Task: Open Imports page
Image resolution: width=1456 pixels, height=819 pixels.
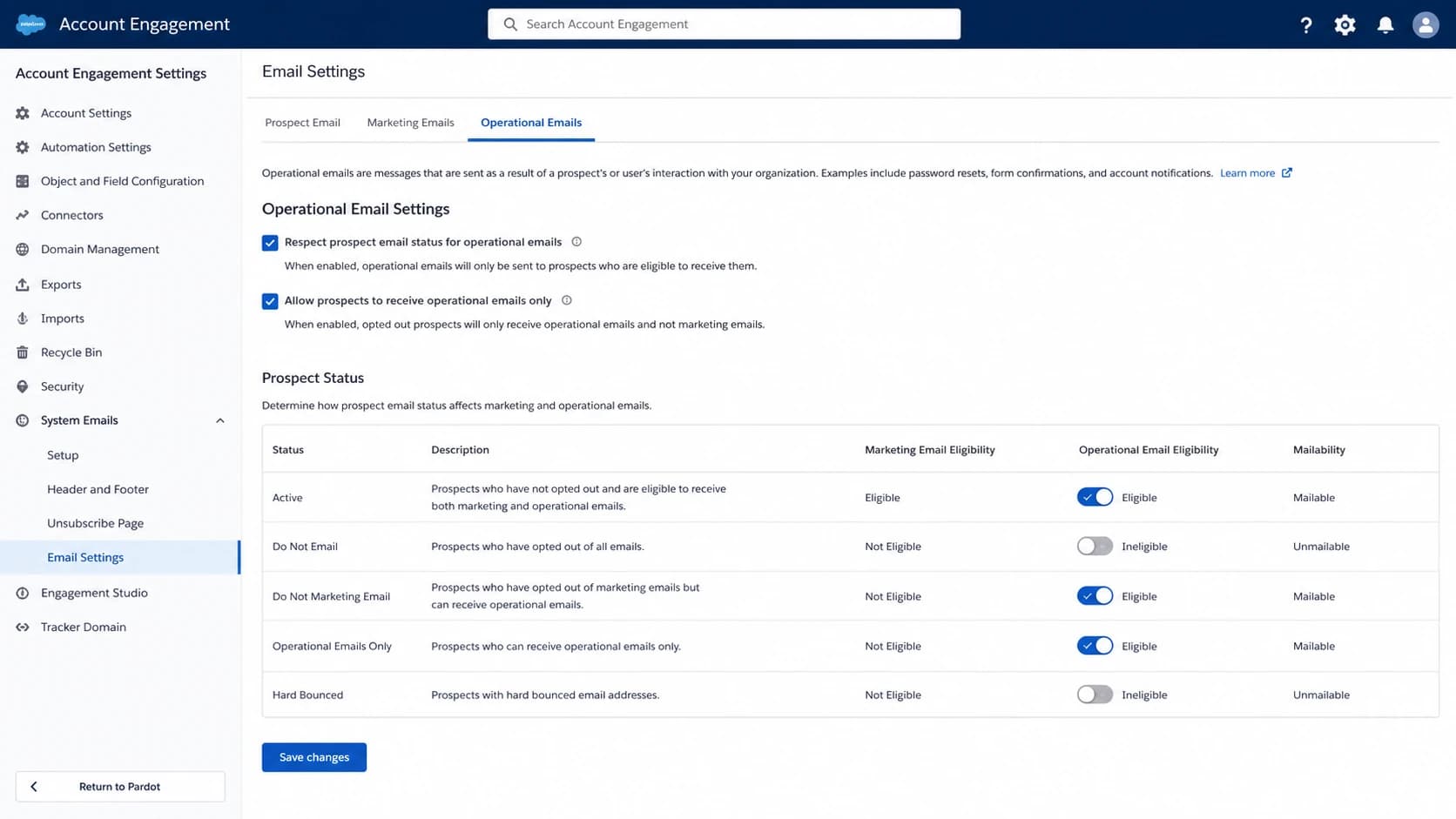Action: click(x=63, y=319)
